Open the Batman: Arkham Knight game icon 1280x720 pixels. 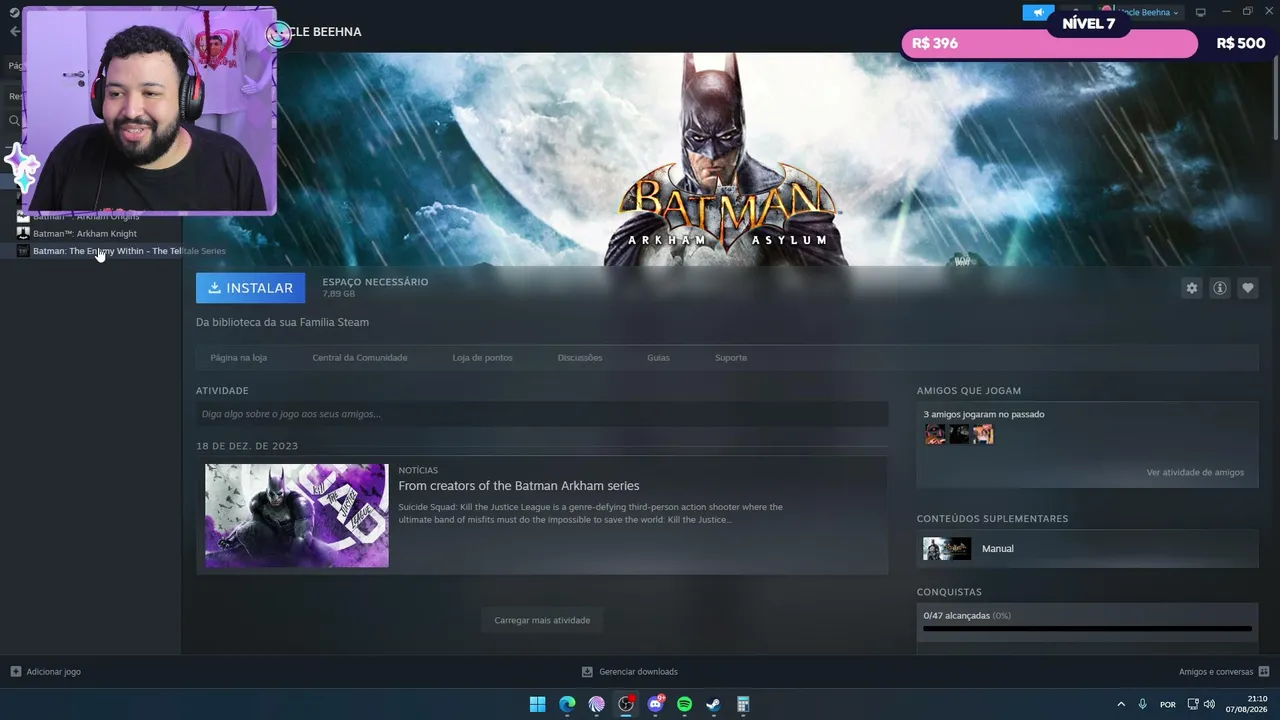coord(23,233)
